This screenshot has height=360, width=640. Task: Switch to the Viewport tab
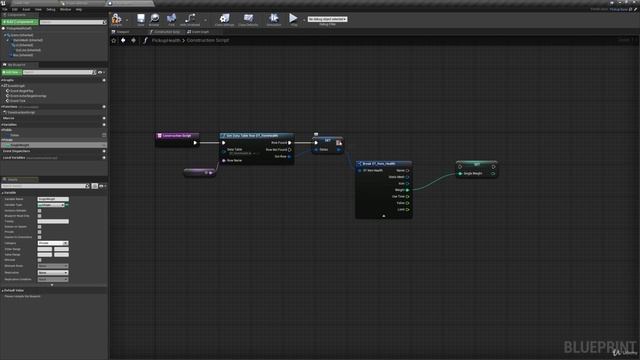[x=122, y=32]
